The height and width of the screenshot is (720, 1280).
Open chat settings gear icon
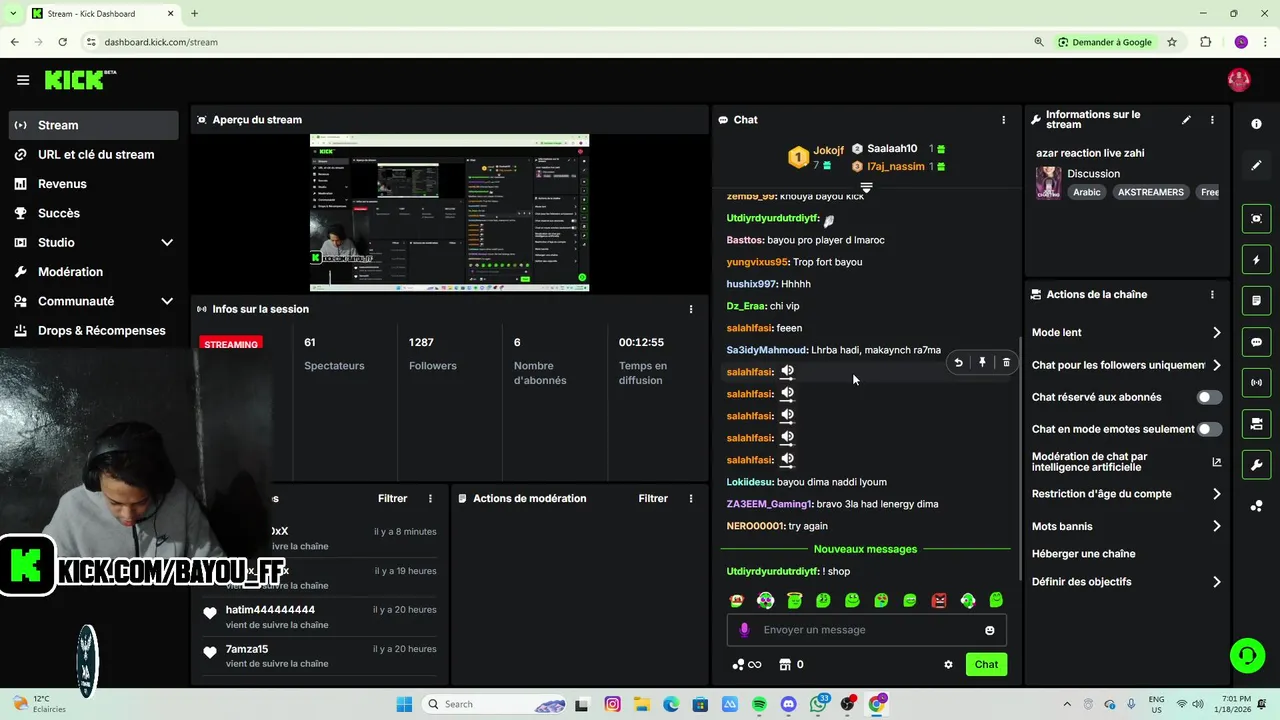948,664
